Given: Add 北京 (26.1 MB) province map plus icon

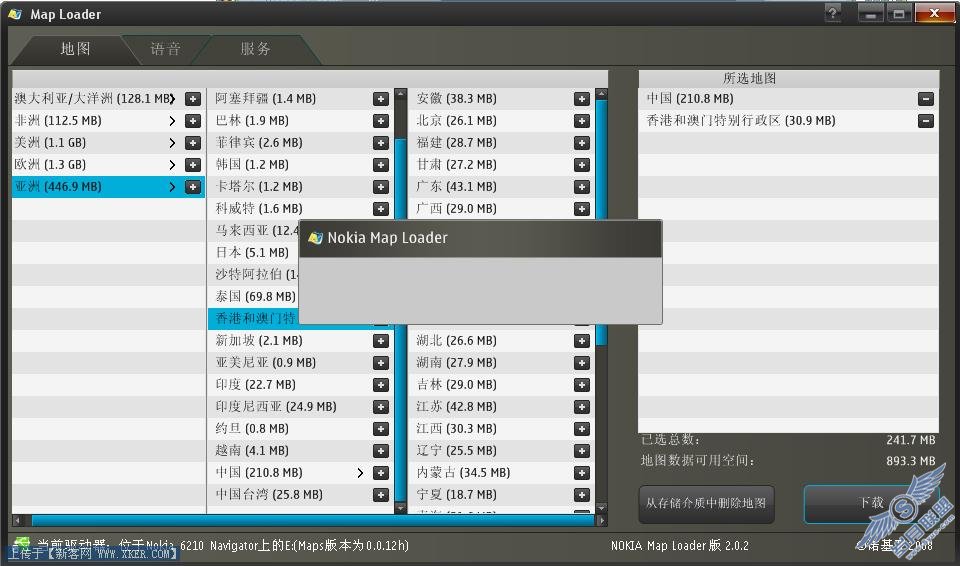Looking at the screenshot, I should coord(582,121).
